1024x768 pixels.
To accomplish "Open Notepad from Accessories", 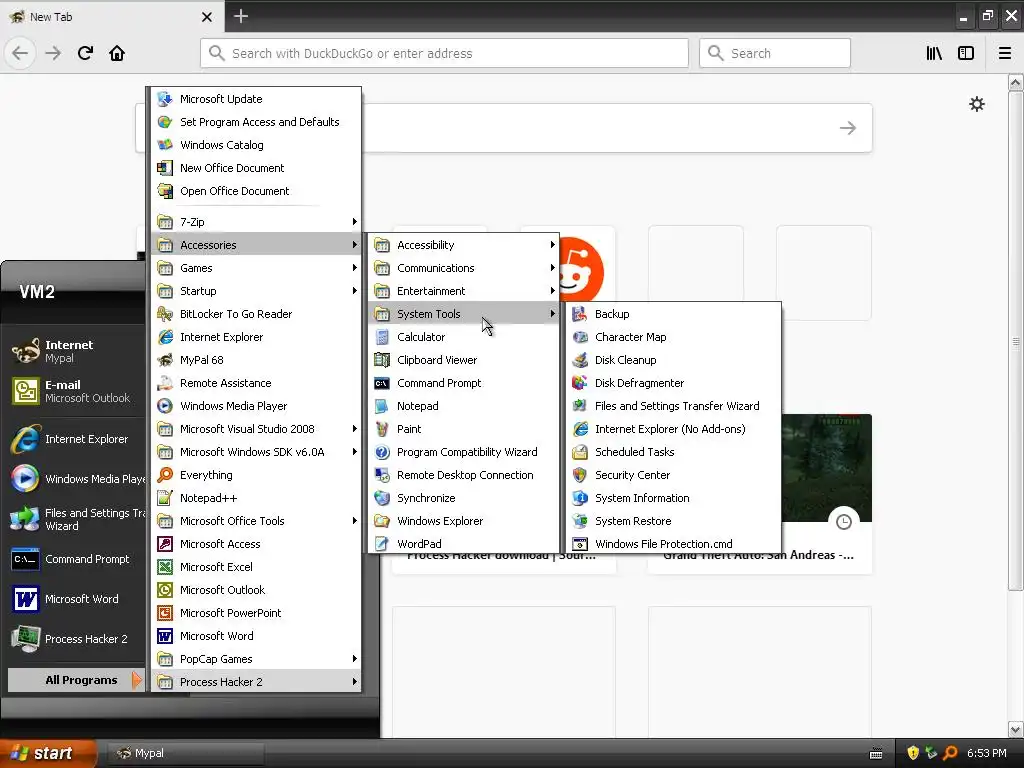I will click(x=464, y=406).
